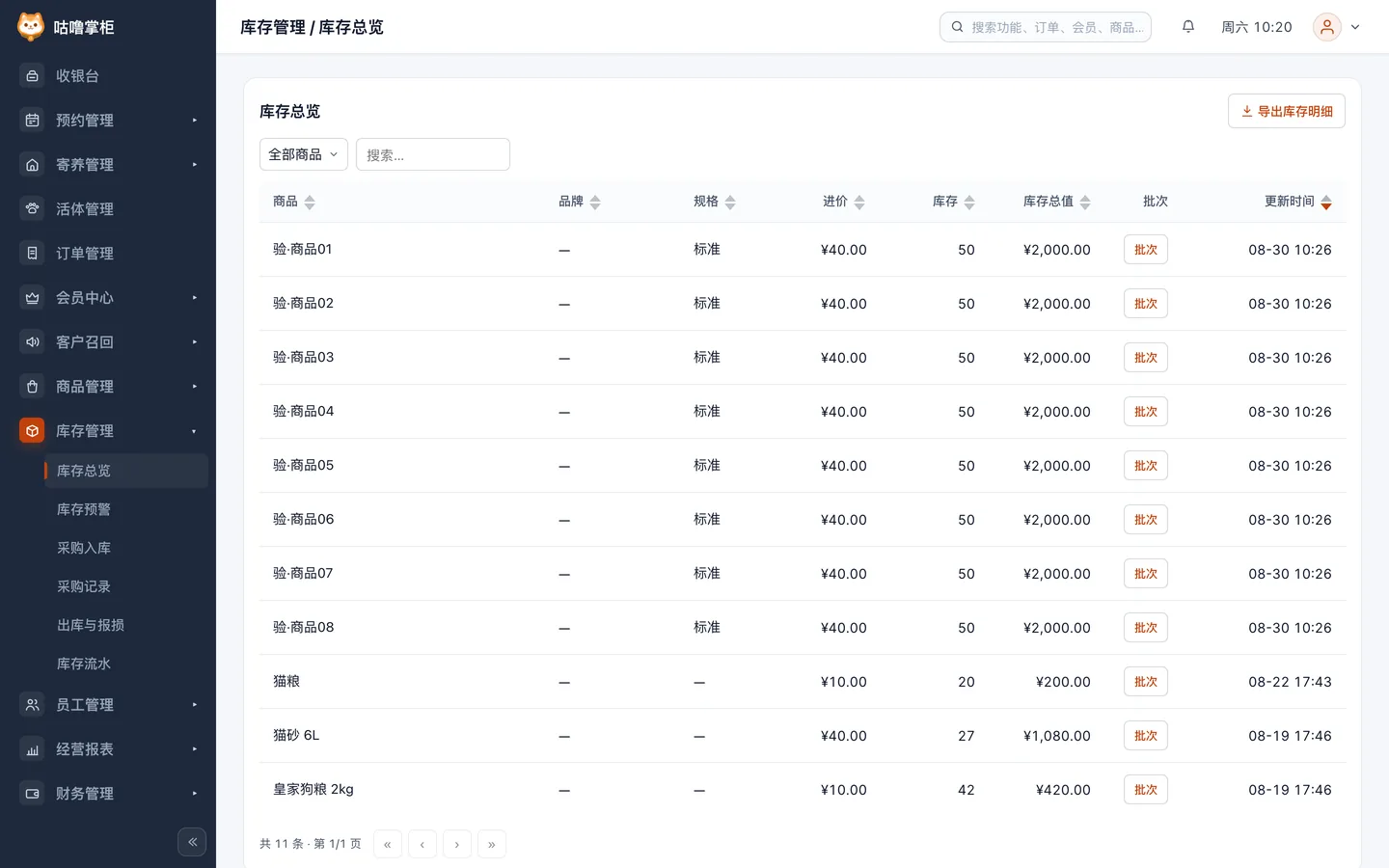Click the 员工管理 people icon

pos(32,705)
